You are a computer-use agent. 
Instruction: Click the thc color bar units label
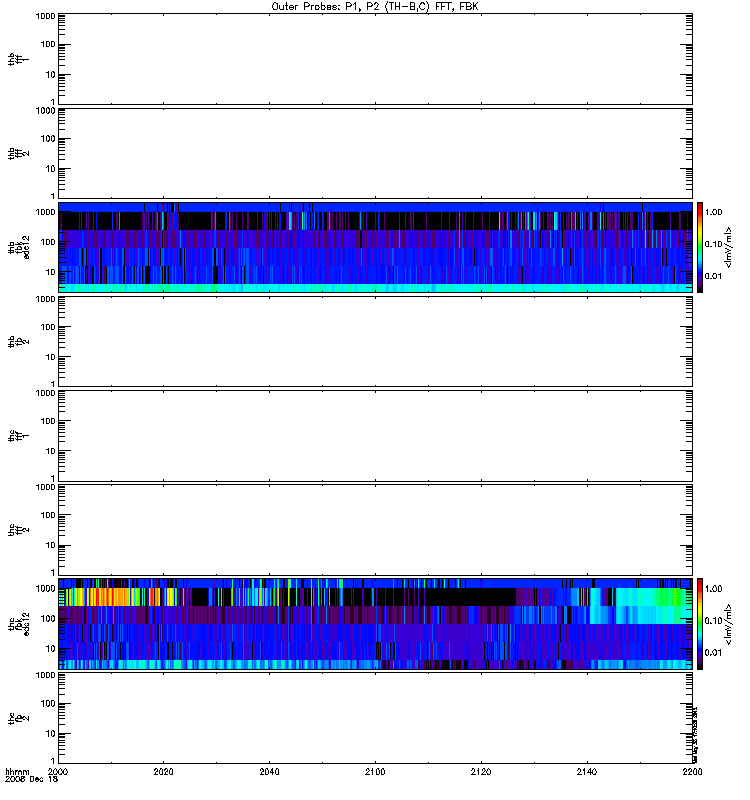click(729, 624)
